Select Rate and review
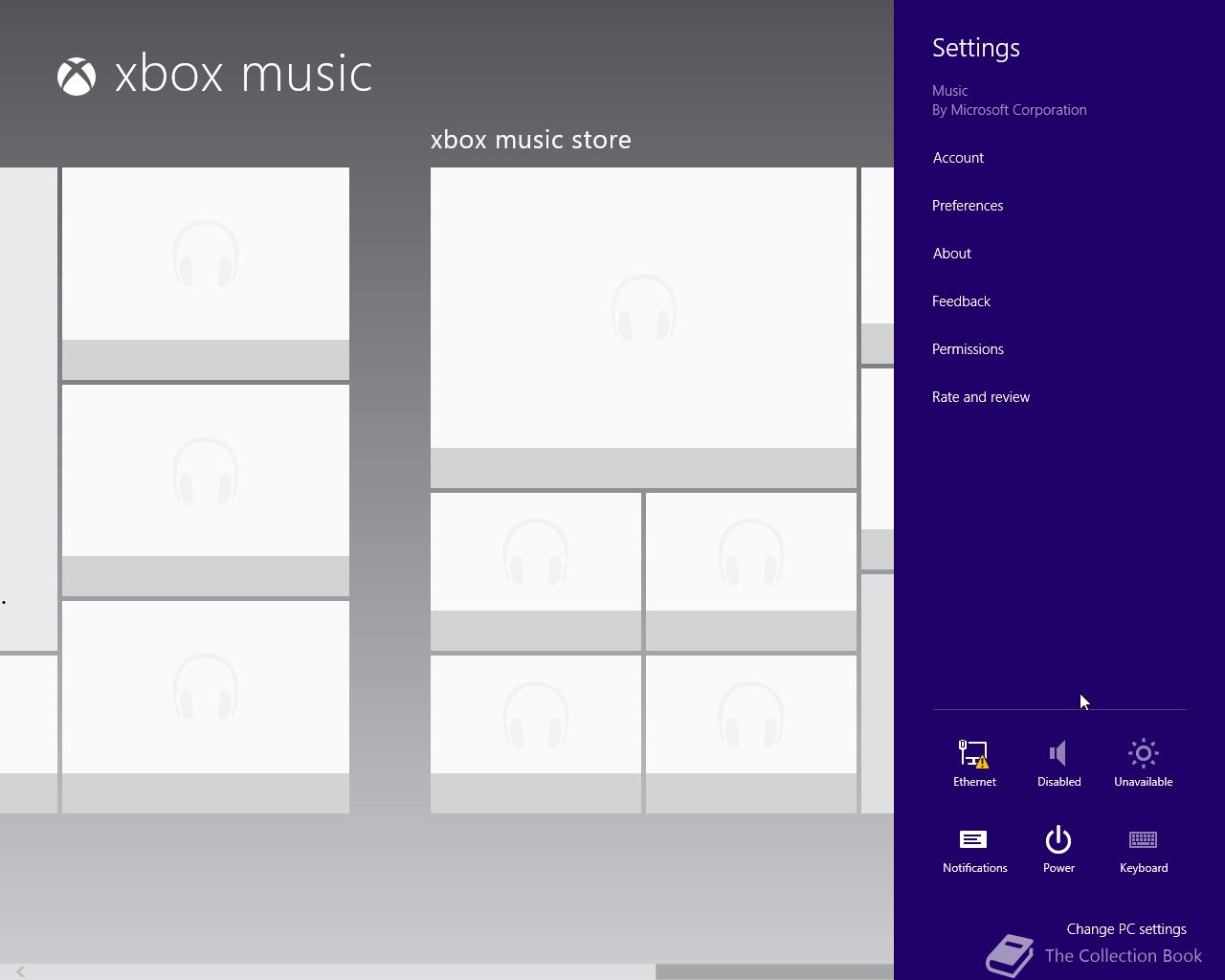 point(981,397)
